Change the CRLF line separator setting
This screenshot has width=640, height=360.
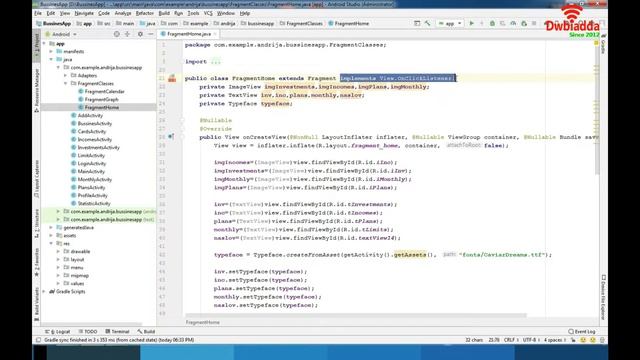[x=511, y=340]
